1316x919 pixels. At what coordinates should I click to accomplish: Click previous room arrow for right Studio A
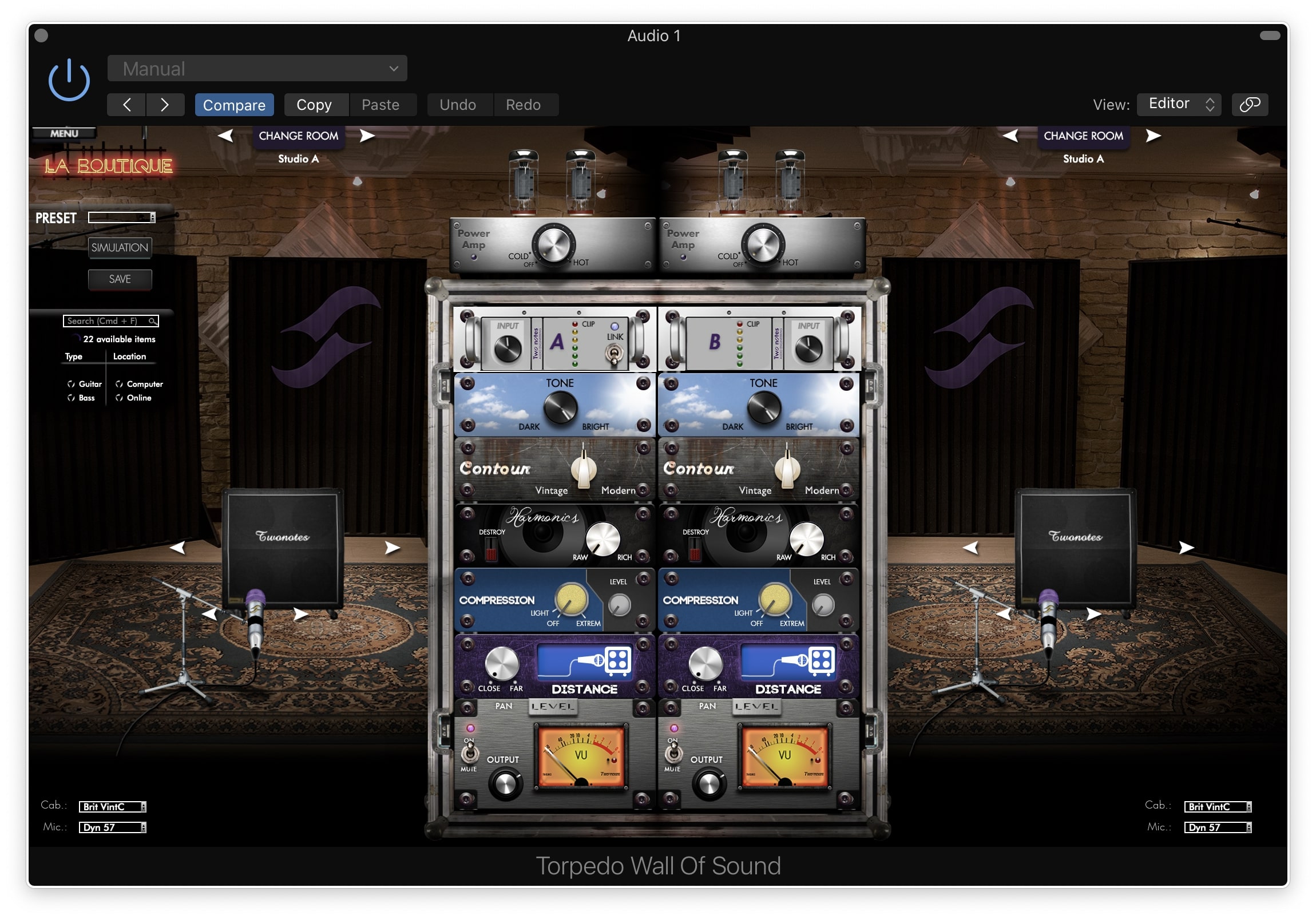[x=1010, y=136]
